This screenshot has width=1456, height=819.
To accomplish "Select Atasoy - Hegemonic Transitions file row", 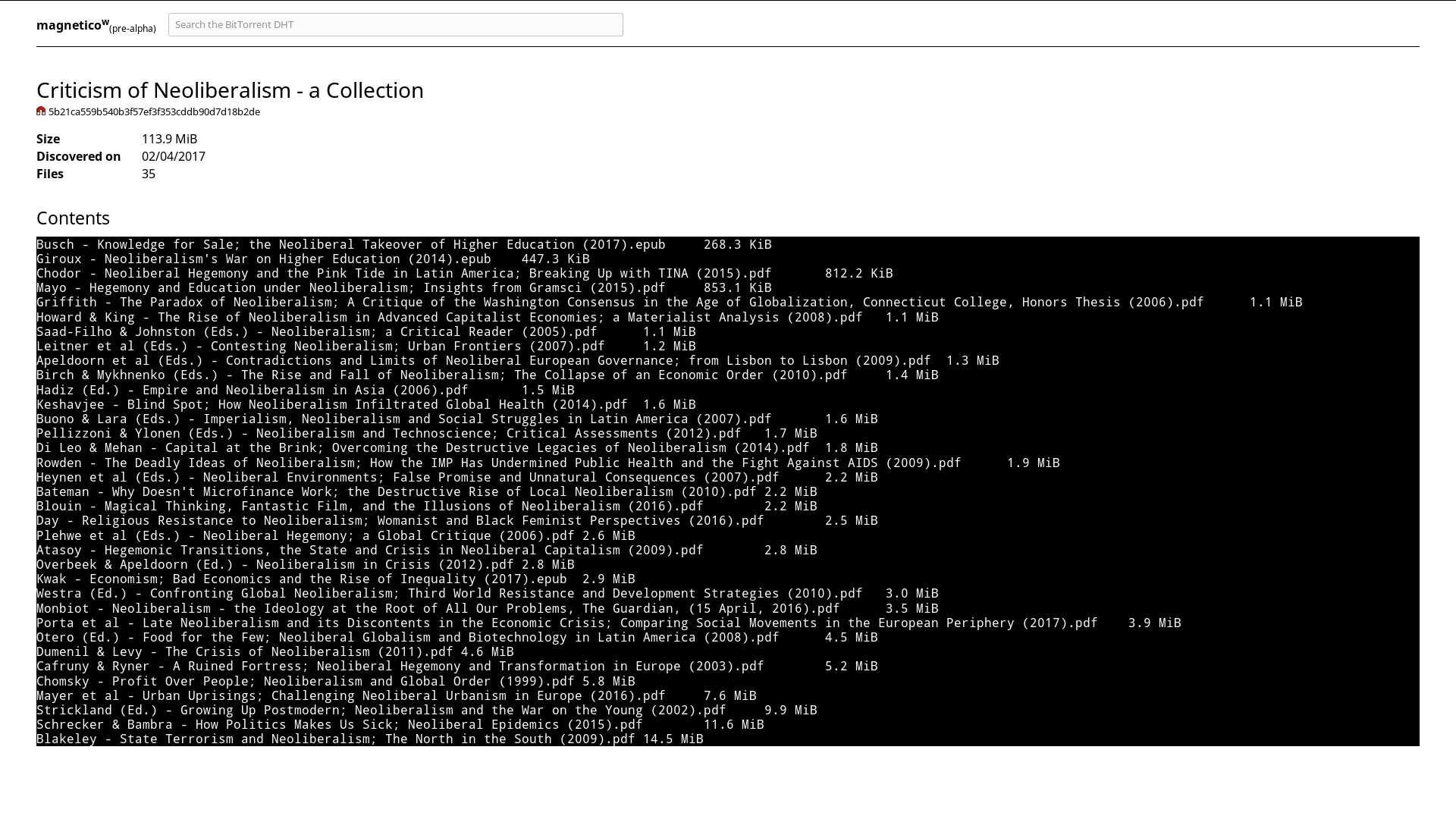I will point(427,550).
